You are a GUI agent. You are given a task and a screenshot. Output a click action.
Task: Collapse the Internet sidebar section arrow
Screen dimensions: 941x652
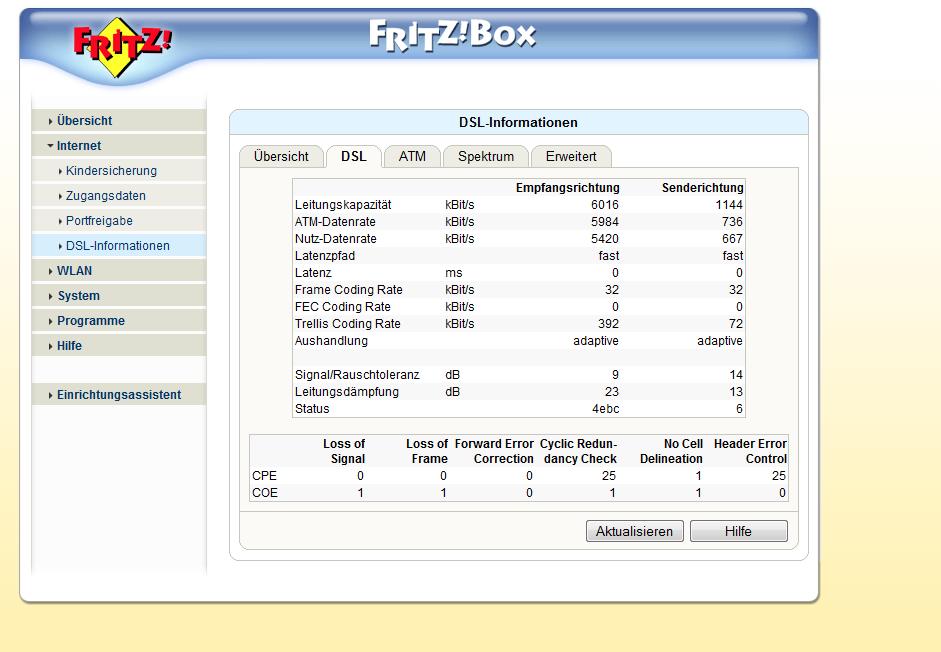click(50, 146)
